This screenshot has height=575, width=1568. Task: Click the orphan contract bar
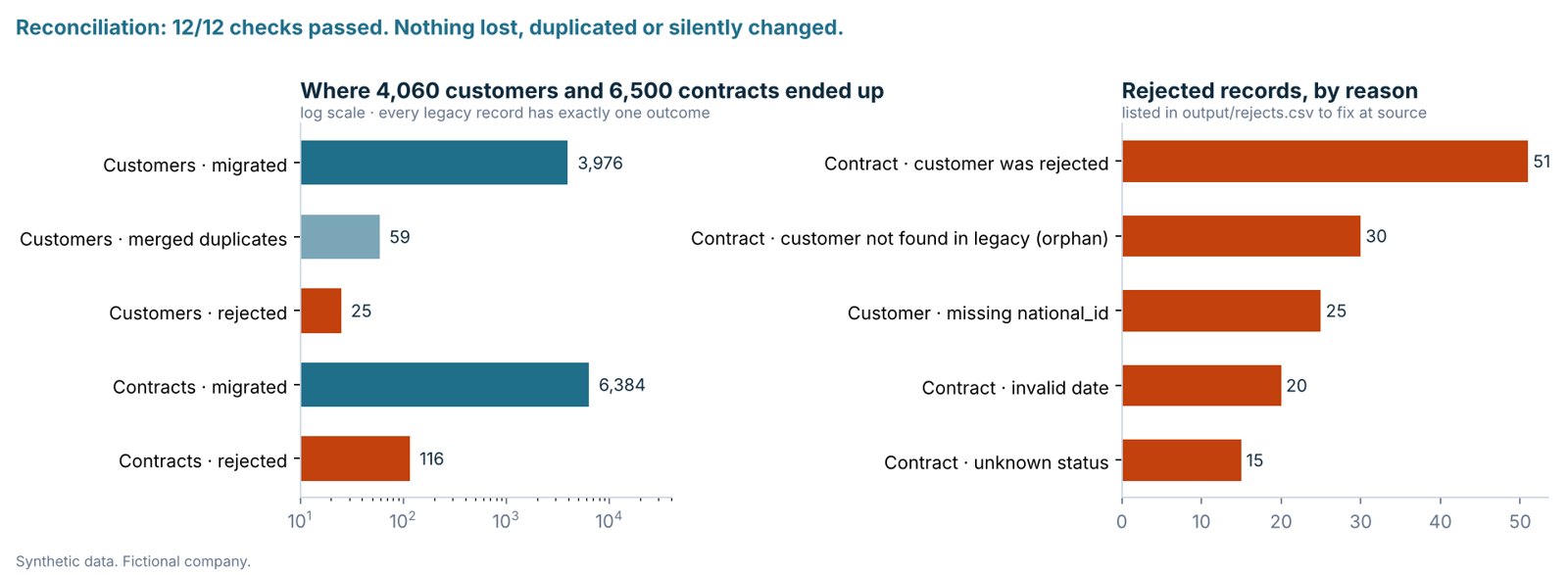coord(1242,236)
